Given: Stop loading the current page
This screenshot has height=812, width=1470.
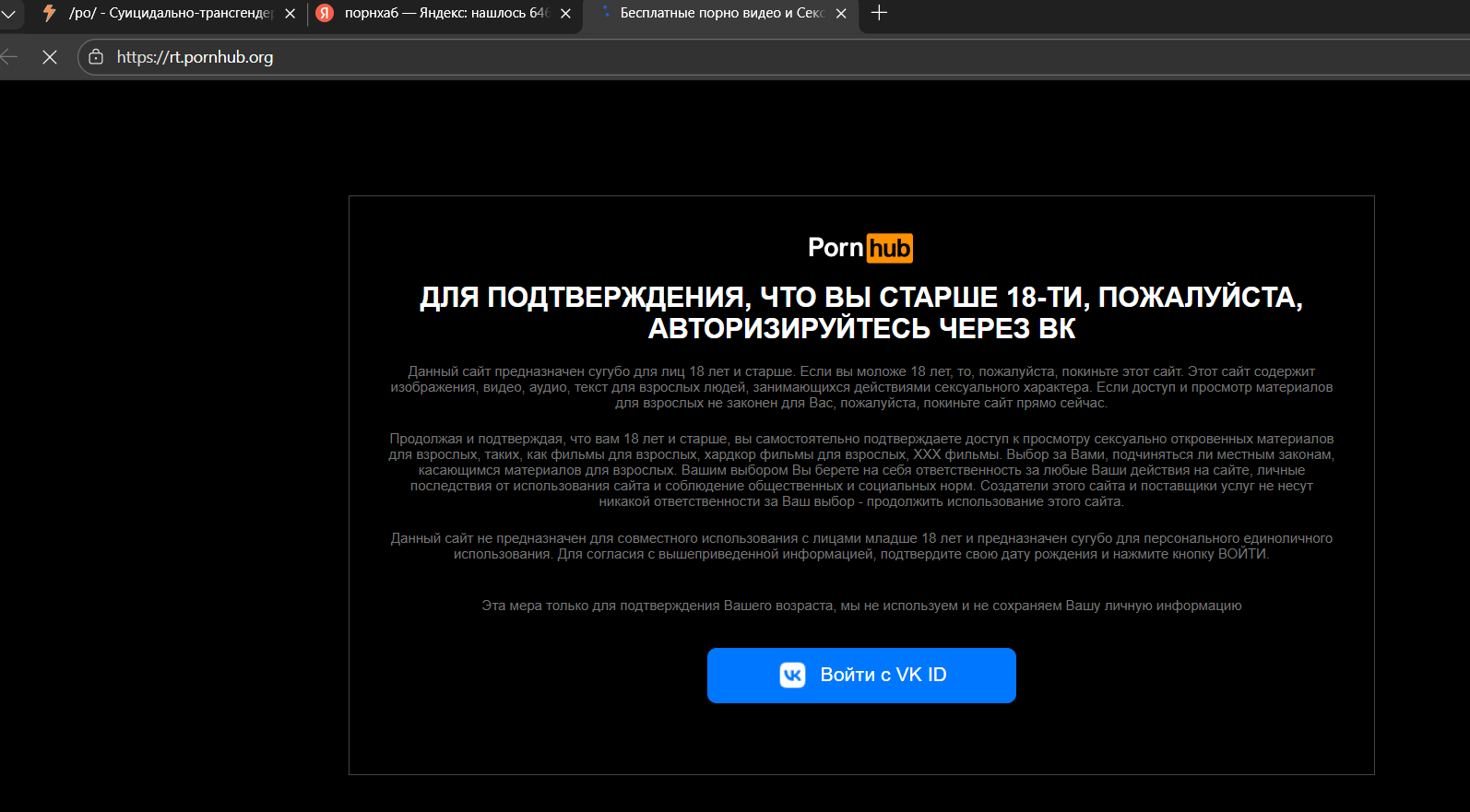Looking at the screenshot, I should tap(50, 57).
